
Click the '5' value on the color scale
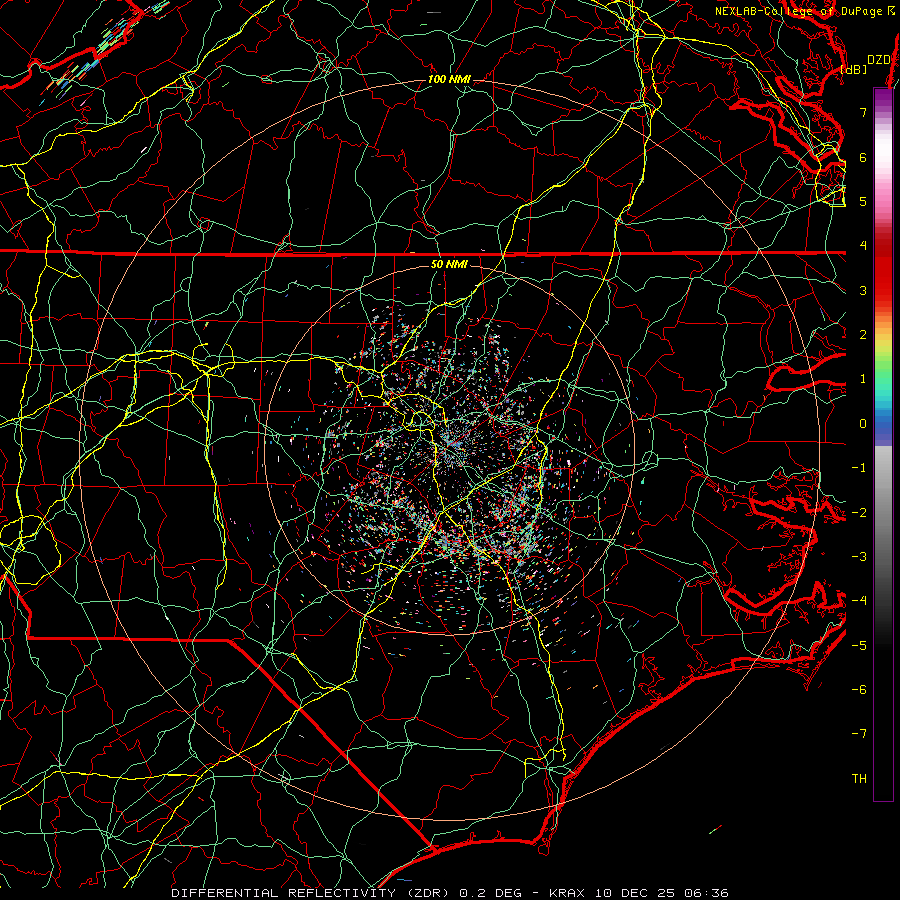coord(863,201)
